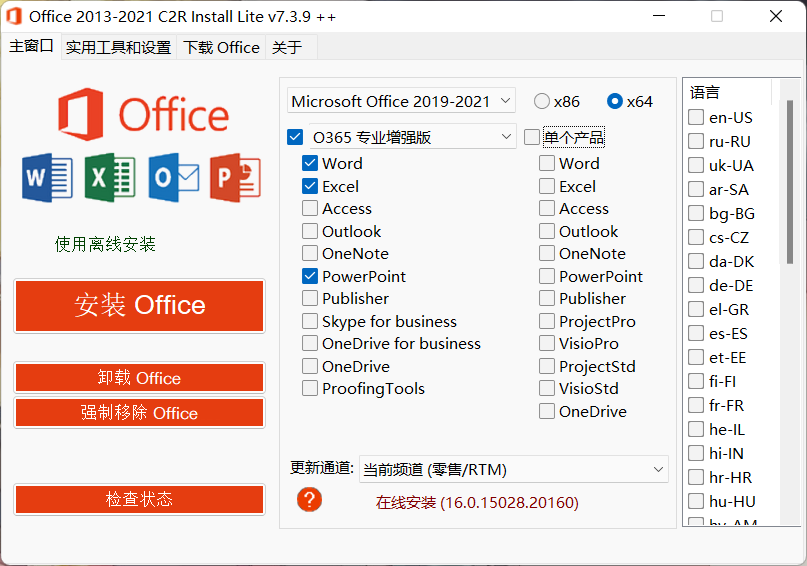Uncheck Excel in the suite list
807x566 pixels.
[x=310, y=186]
